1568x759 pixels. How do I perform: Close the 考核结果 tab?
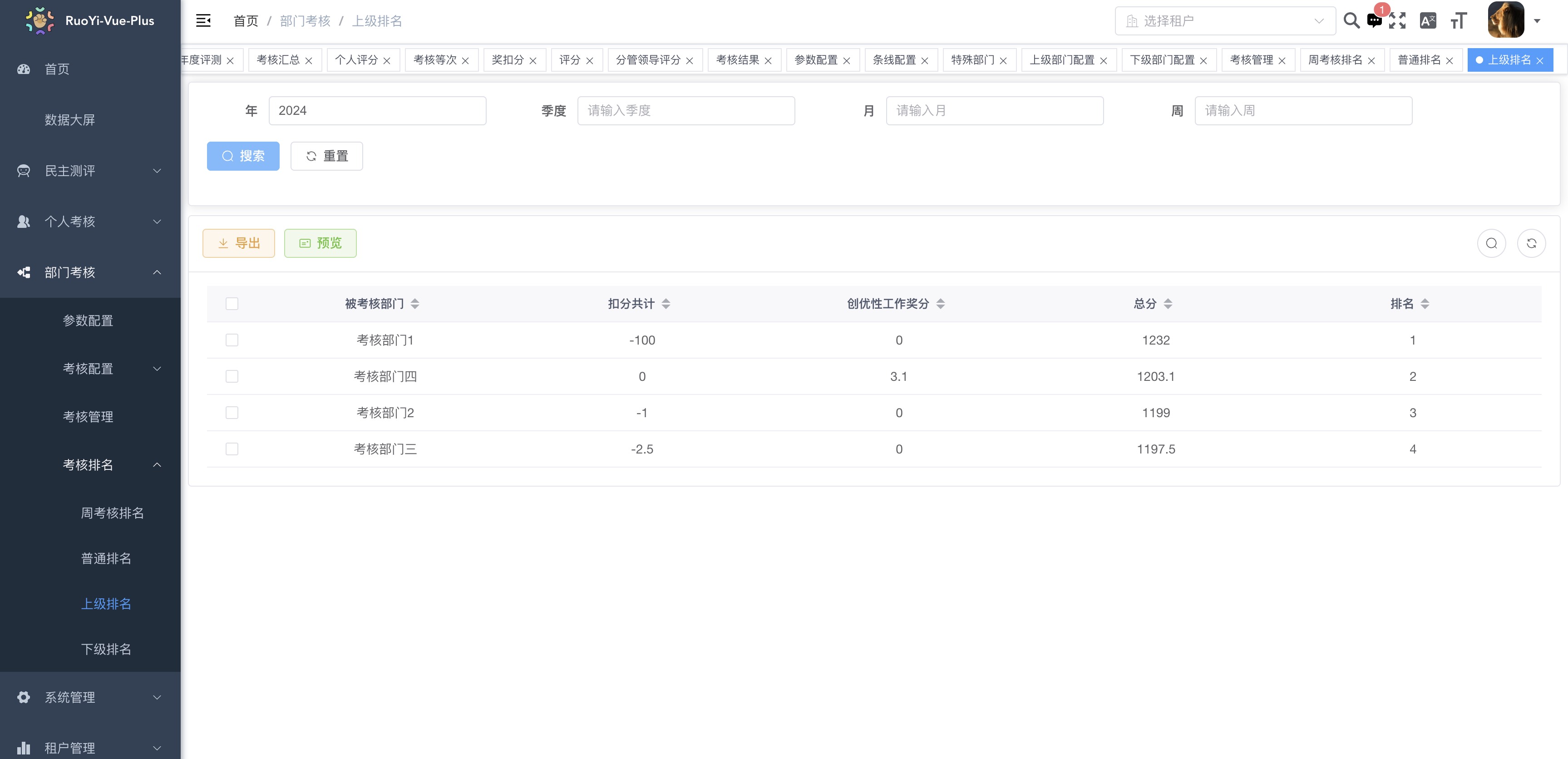point(768,60)
